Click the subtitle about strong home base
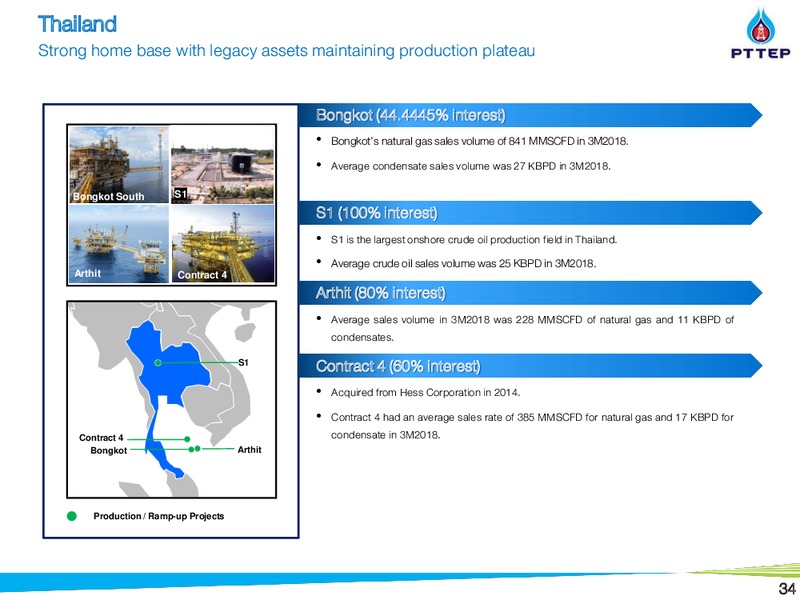This screenshot has height=600, width=800. tap(286, 51)
